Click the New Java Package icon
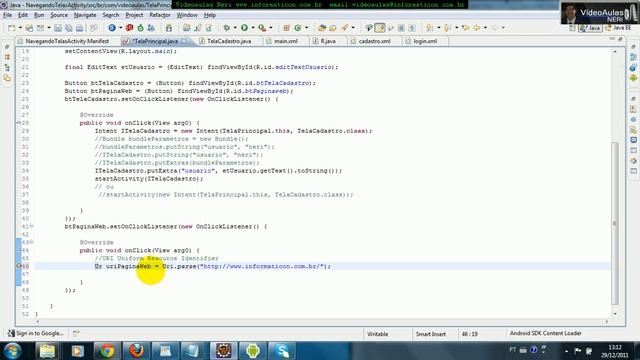 [x=287, y=28]
